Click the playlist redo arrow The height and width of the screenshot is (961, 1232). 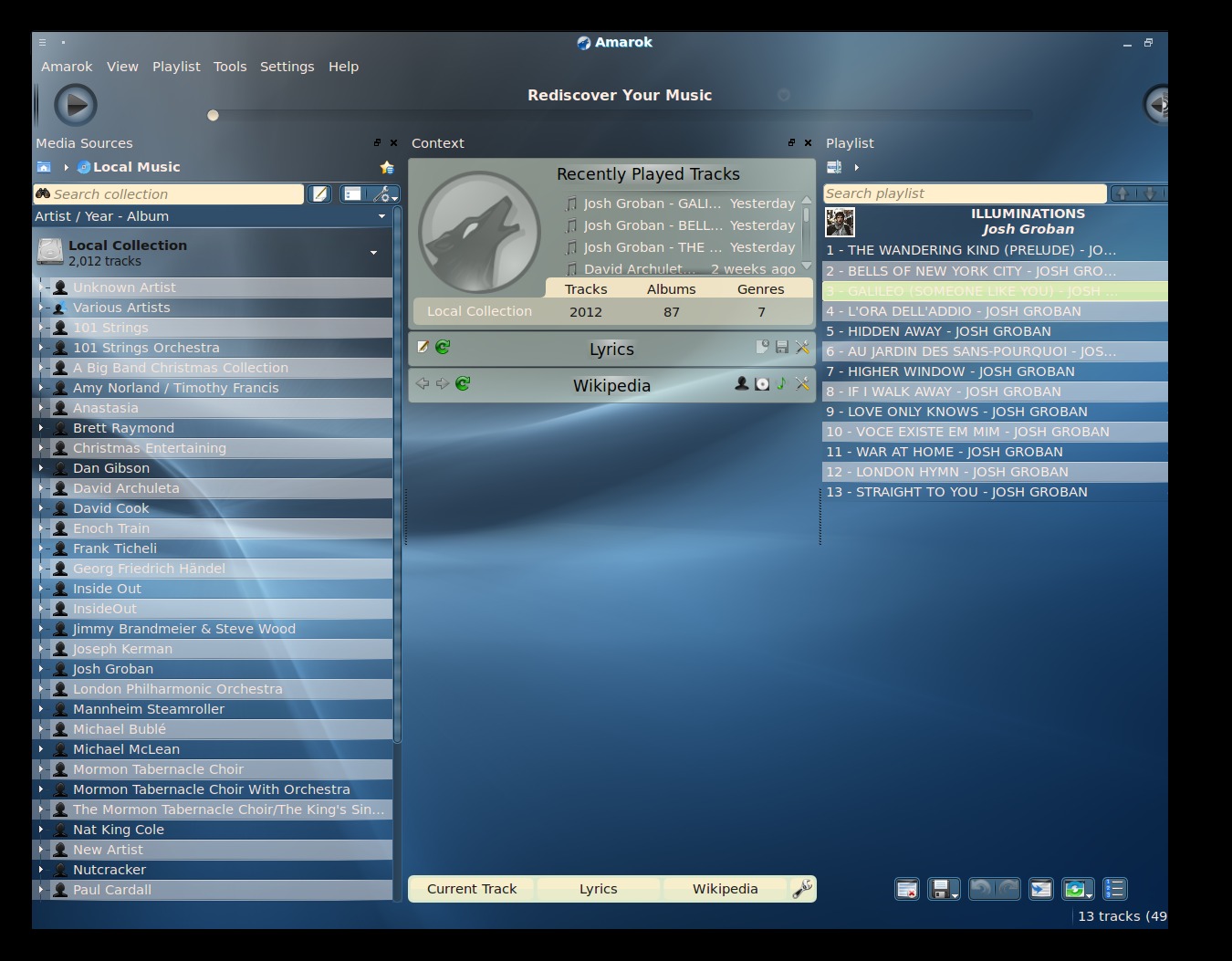coord(1008,889)
